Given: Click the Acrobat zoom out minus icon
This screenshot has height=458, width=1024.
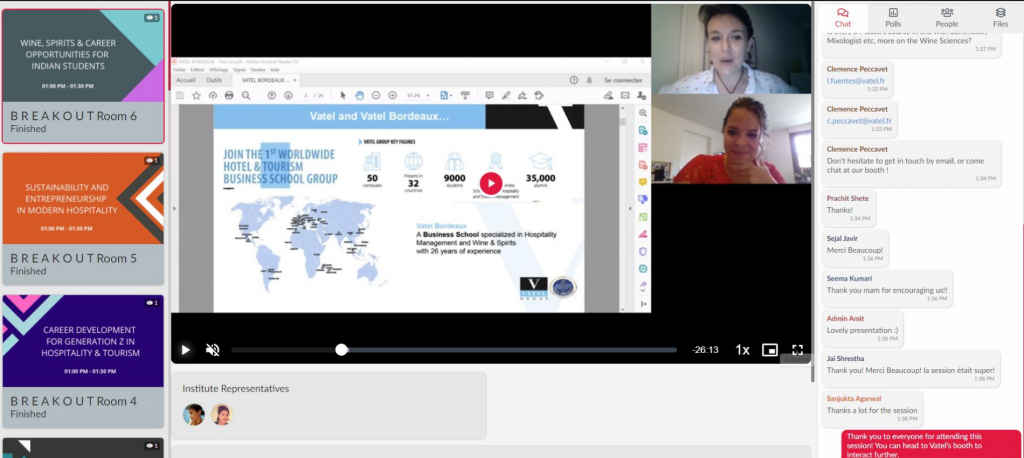Looking at the screenshot, I should pos(376,95).
